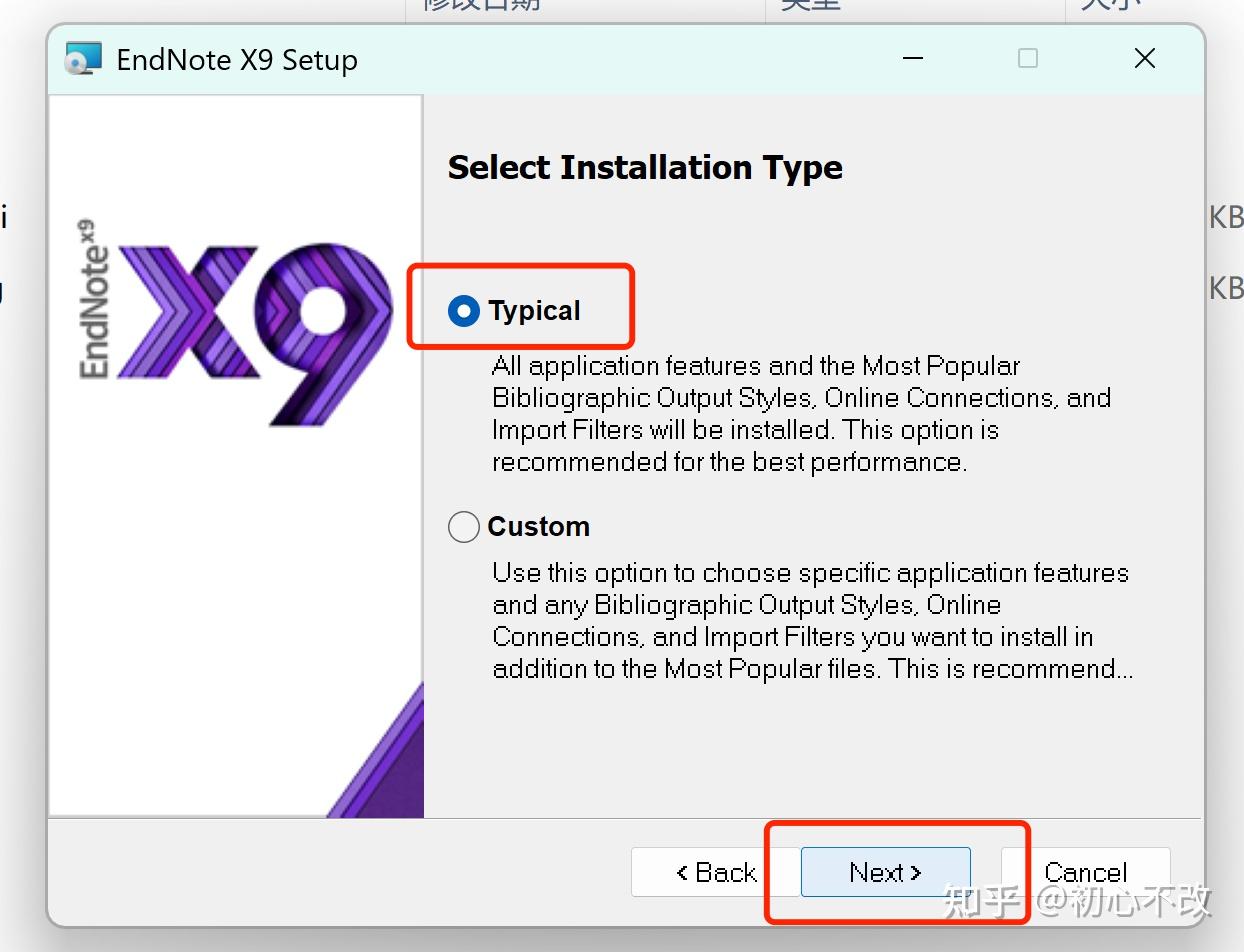Select the Custom installation option
The width and height of the screenshot is (1244, 952).
(463, 527)
